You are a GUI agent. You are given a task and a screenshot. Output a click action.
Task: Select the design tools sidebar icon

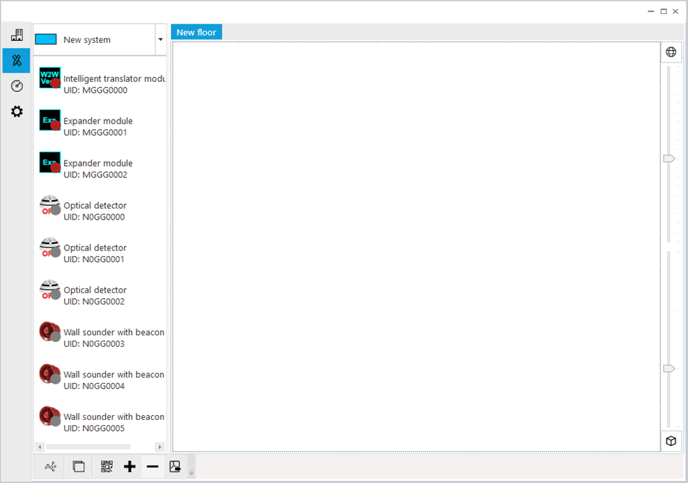[x=17, y=61]
